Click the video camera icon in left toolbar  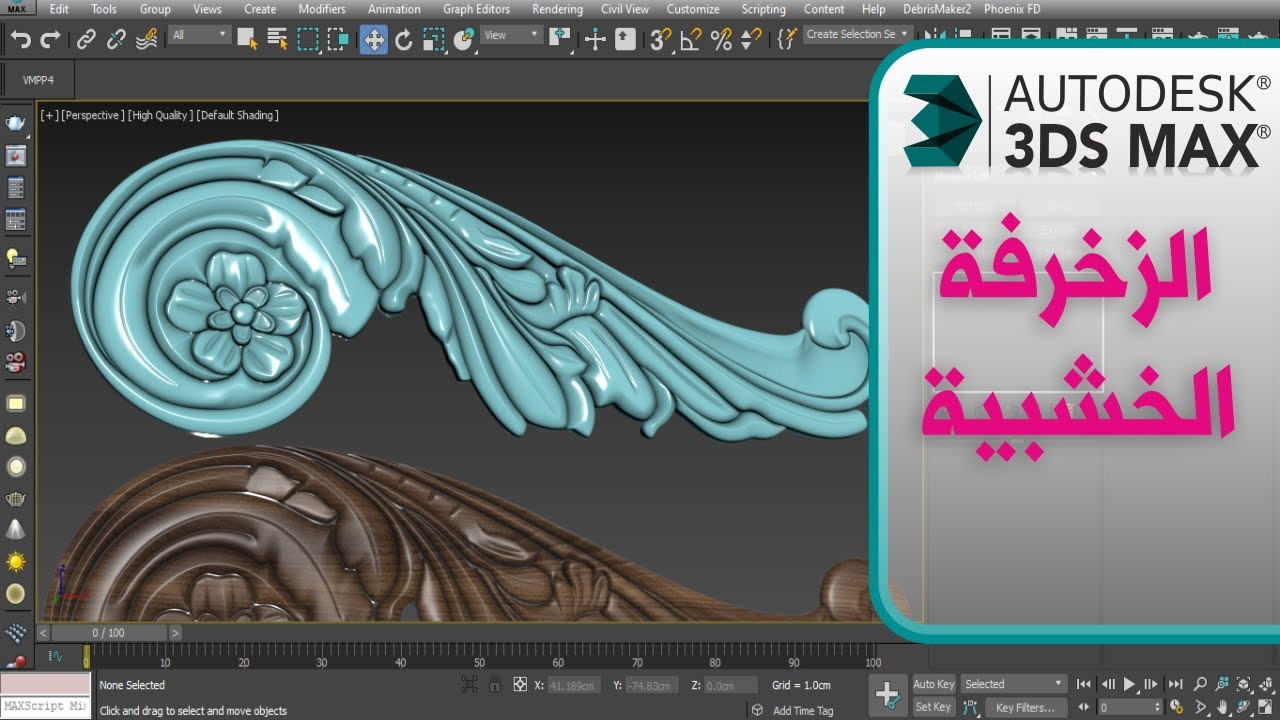15,297
